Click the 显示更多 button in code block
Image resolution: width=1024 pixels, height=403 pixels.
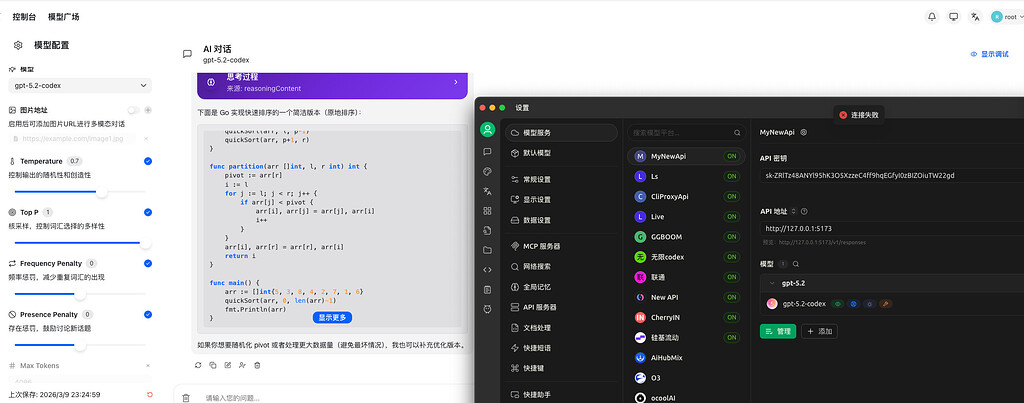pos(332,317)
